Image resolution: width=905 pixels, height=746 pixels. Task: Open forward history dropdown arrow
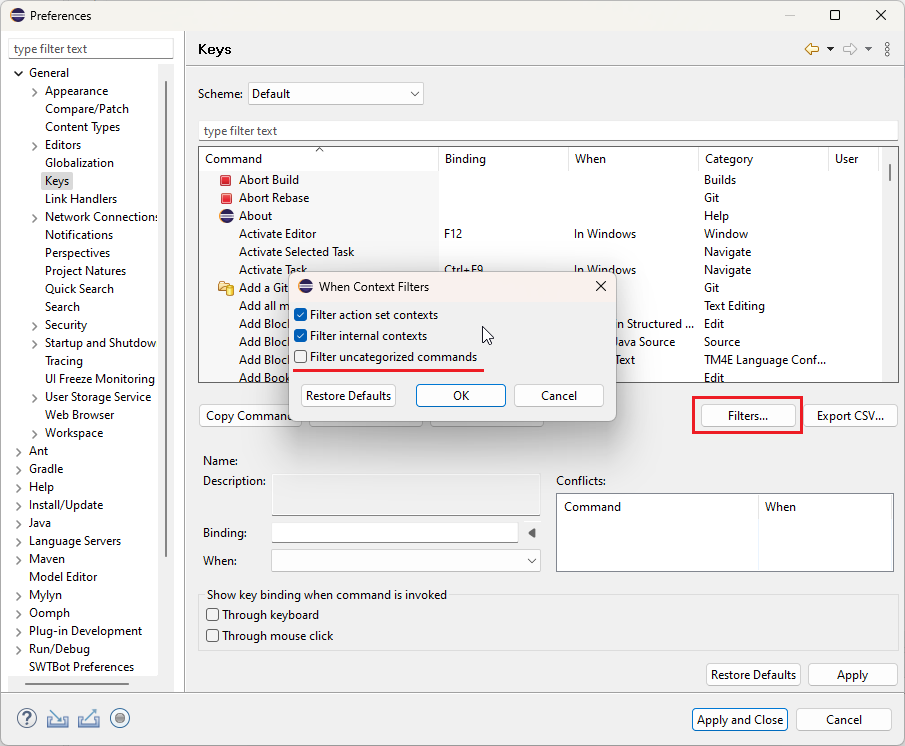pyautogui.click(x=868, y=49)
